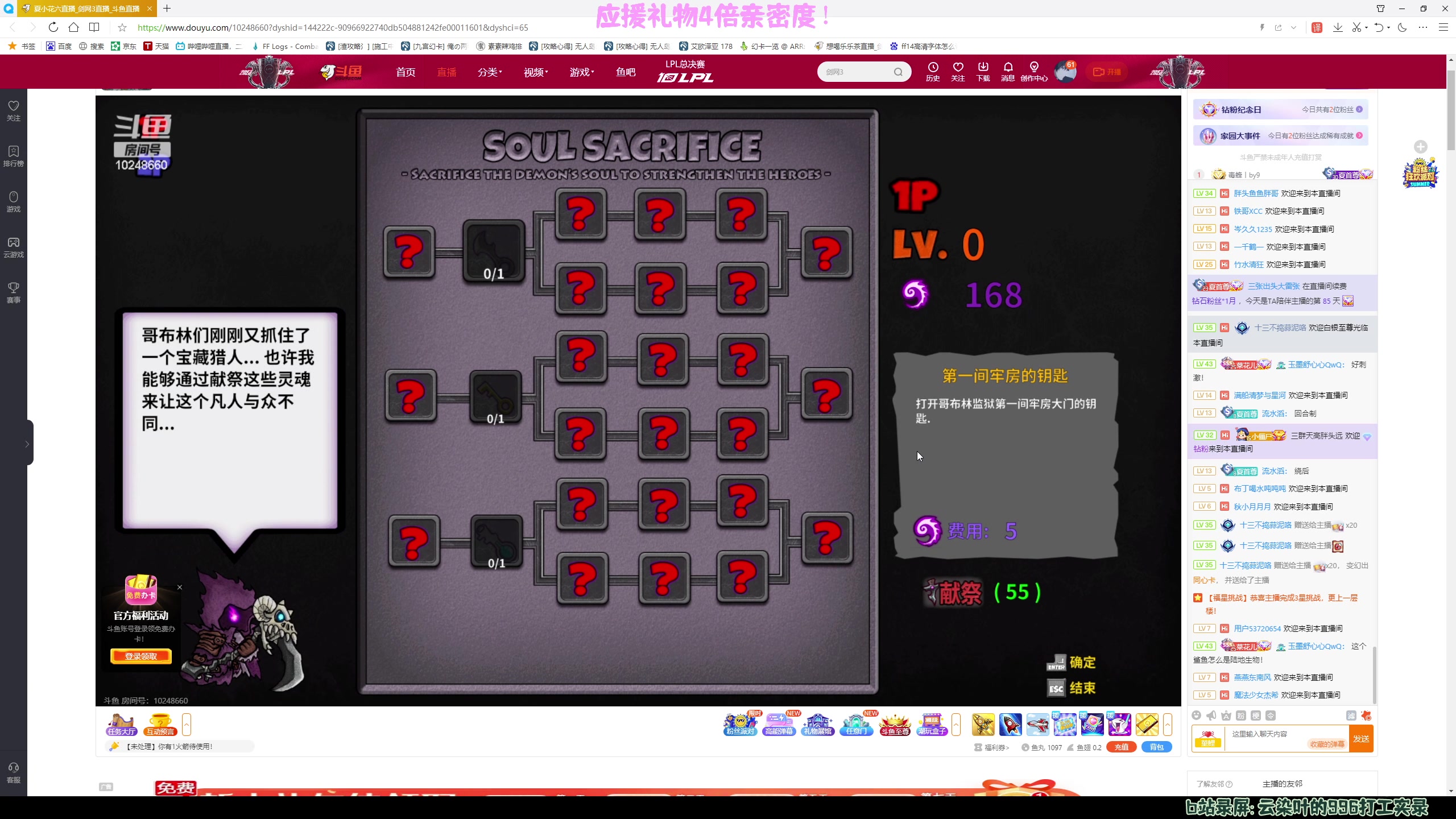The image size is (1456, 819).
Task: Open 潮玩盒子 activity icon
Action: pos(932,724)
